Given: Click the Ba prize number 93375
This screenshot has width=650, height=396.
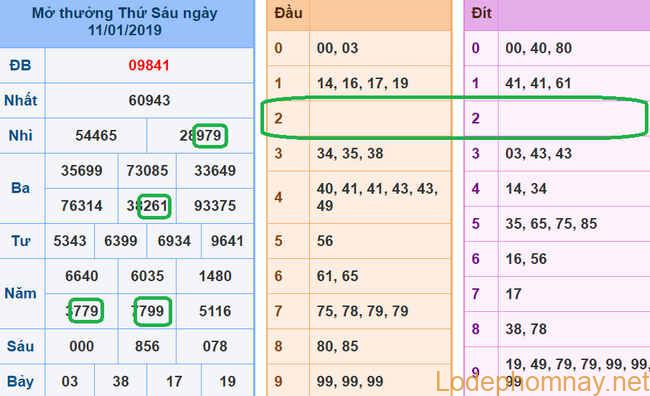Looking at the screenshot, I should point(215,206).
